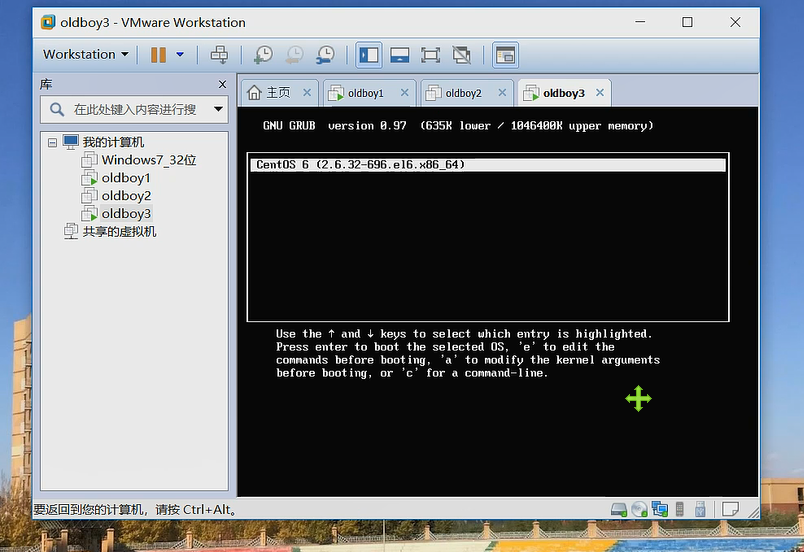
Task: Click the hard disk status icon
Action: click(x=619, y=509)
